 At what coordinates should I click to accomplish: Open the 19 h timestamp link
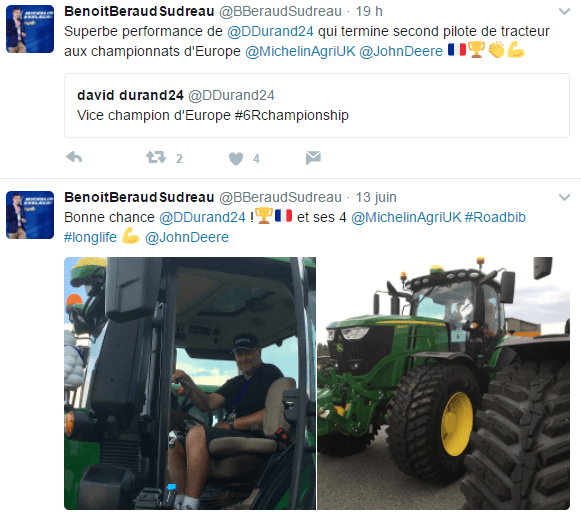tap(369, 11)
